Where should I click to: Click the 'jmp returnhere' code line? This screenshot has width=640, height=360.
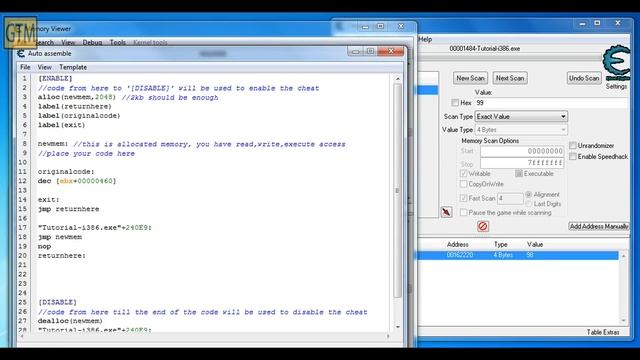pos(69,209)
